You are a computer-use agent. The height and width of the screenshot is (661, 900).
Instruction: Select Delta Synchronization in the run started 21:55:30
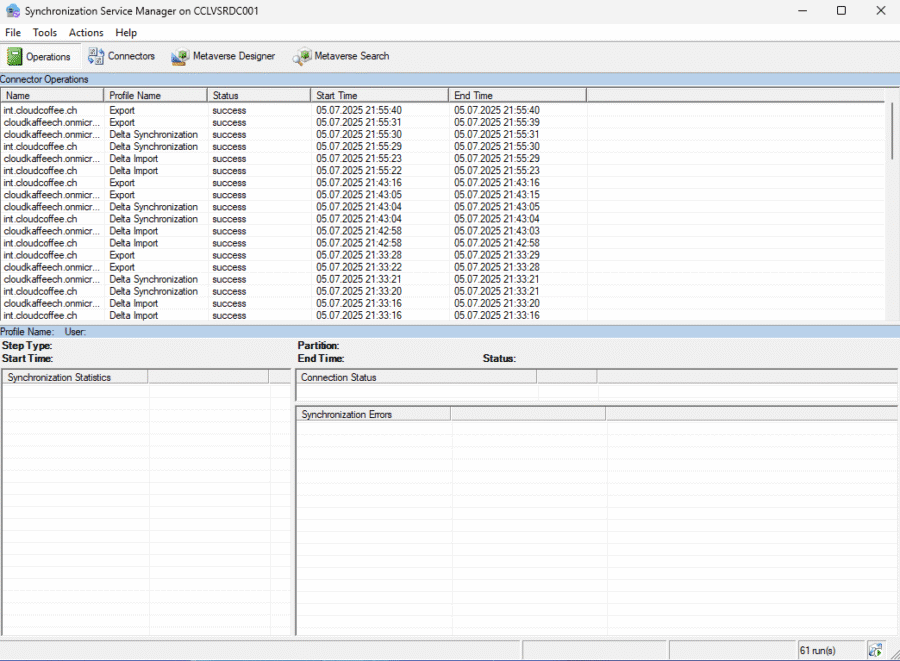(x=154, y=134)
